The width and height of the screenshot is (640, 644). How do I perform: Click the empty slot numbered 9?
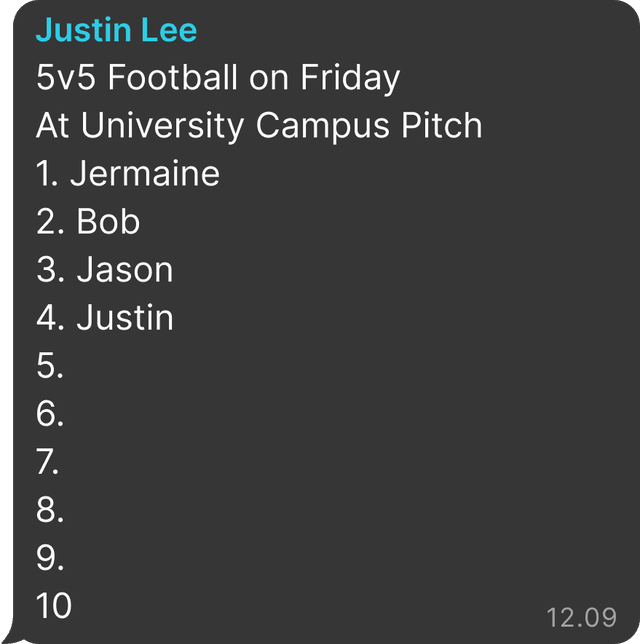point(50,558)
